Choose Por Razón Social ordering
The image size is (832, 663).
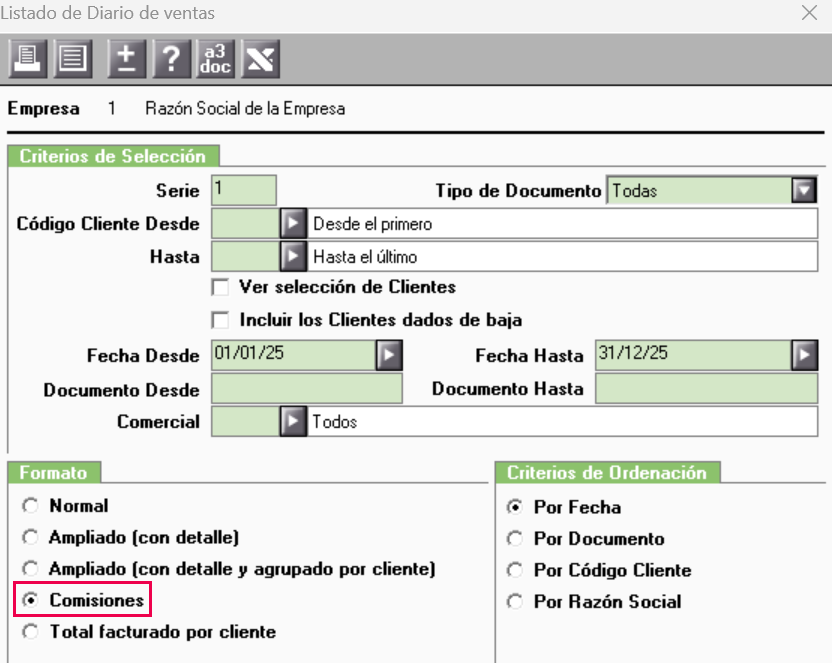pyautogui.click(x=515, y=601)
